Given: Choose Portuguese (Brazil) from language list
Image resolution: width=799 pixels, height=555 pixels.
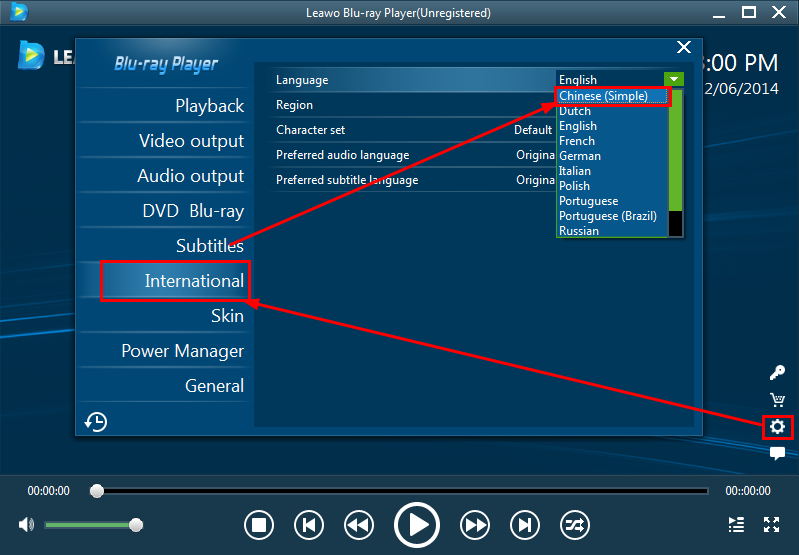Looking at the screenshot, I should [612, 216].
